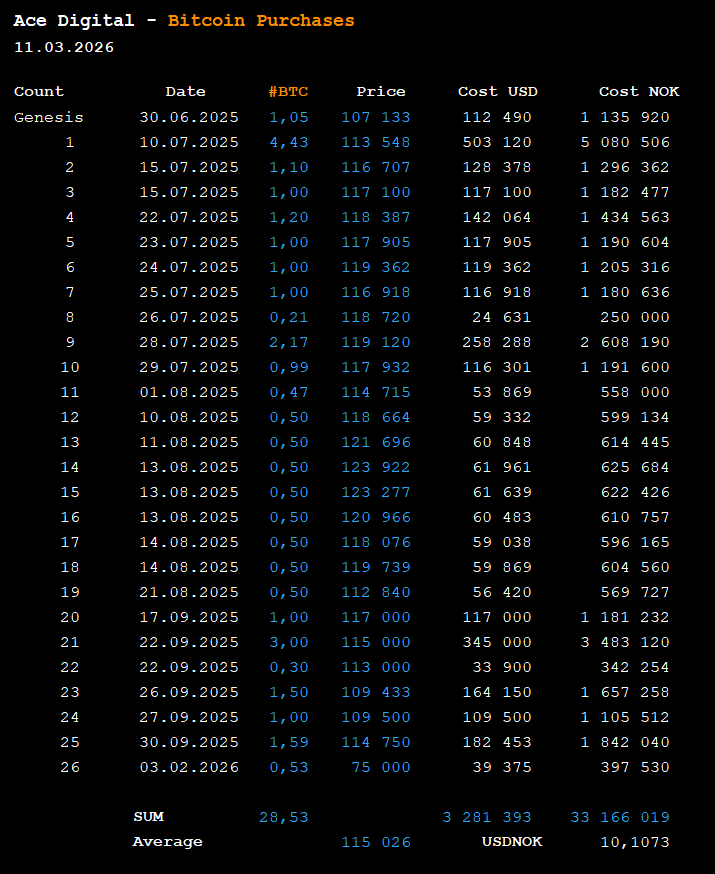Click the 'Price' column header
Viewport: 715px width, 874px height.
pos(381,91)
